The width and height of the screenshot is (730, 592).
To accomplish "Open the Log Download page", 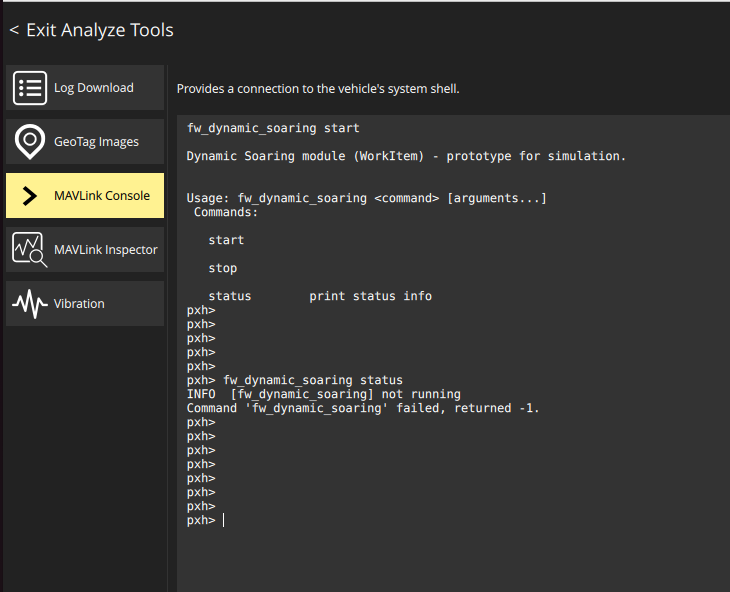I will 93,88.
